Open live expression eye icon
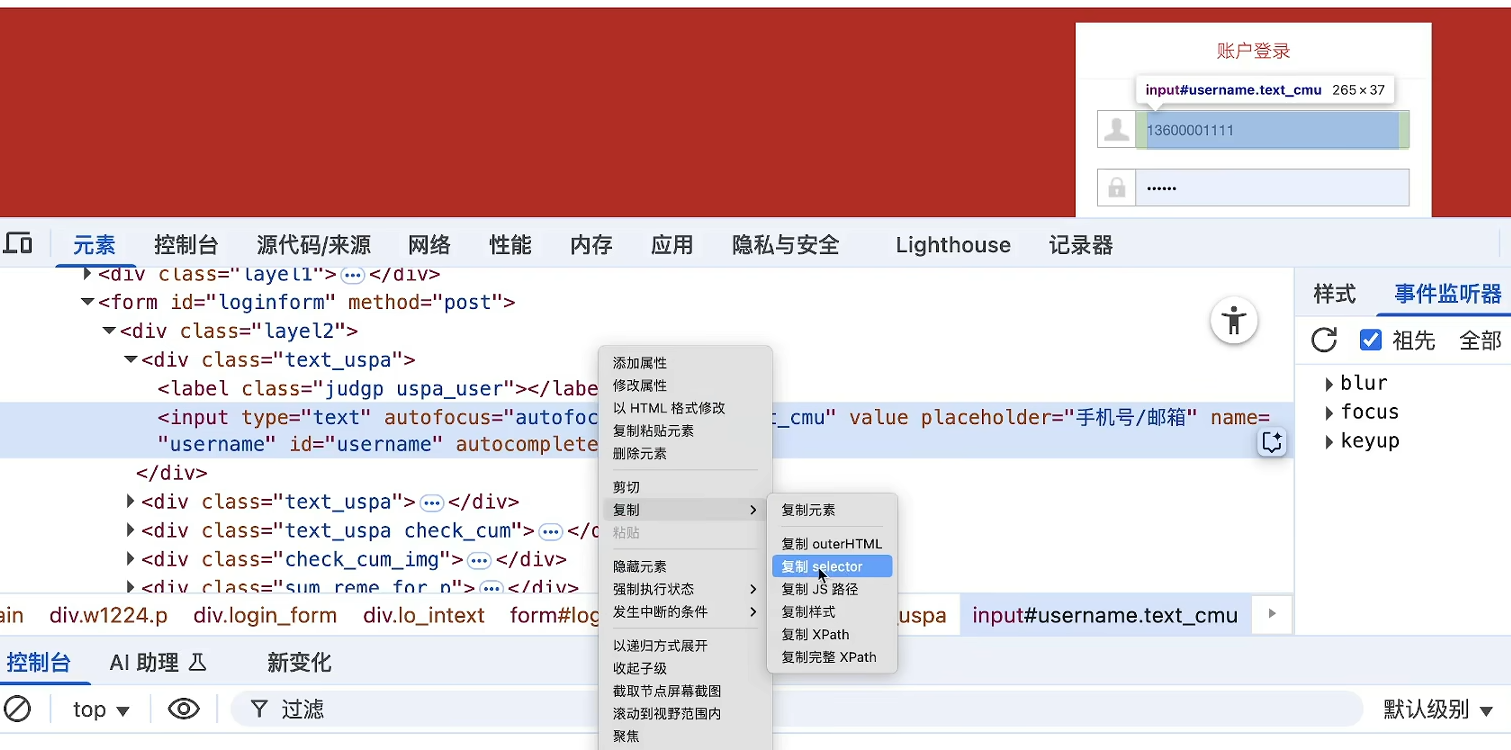1511x750 pixels. point(183,709)
